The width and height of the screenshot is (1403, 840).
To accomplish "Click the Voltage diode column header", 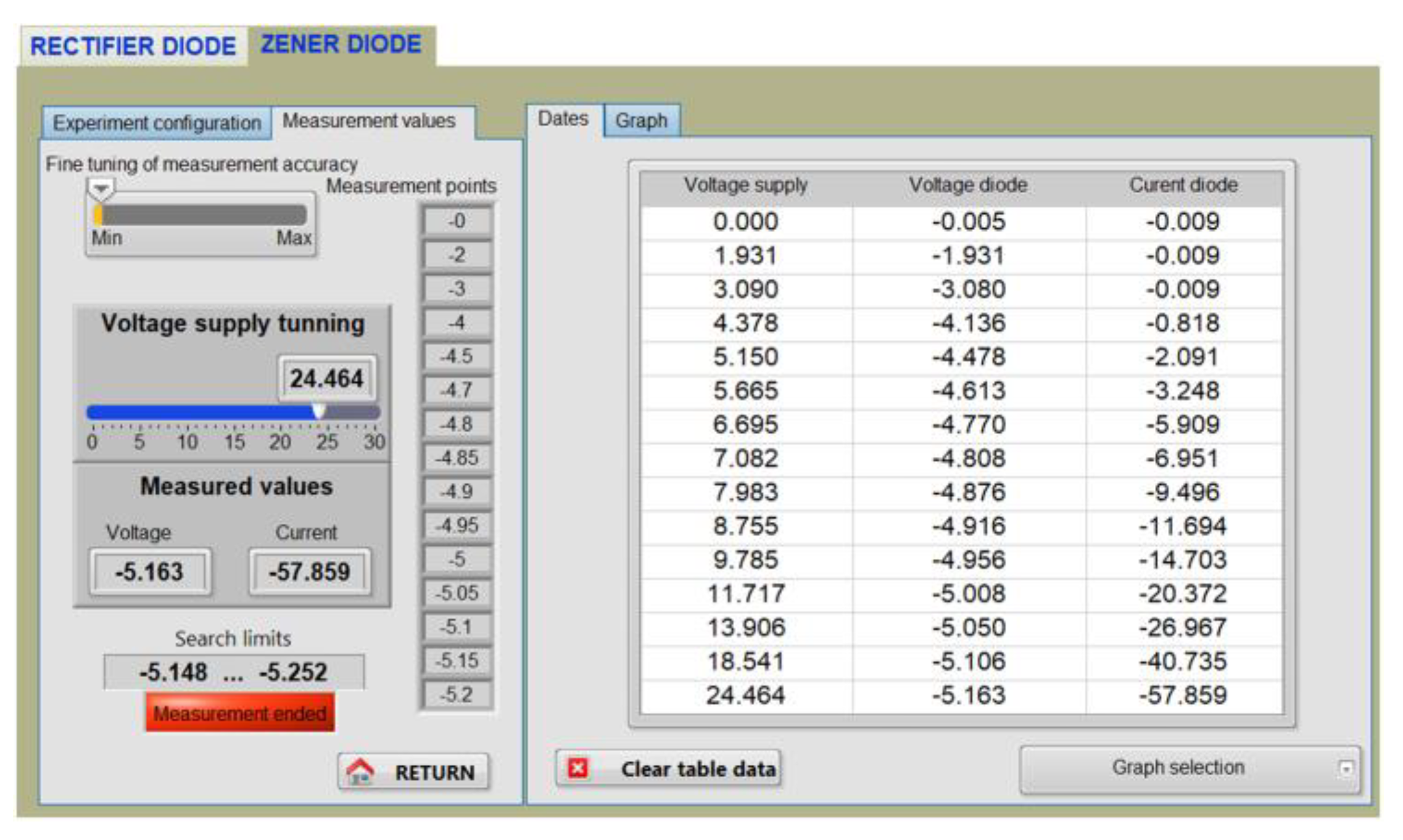I will click(x=967, y=185).
